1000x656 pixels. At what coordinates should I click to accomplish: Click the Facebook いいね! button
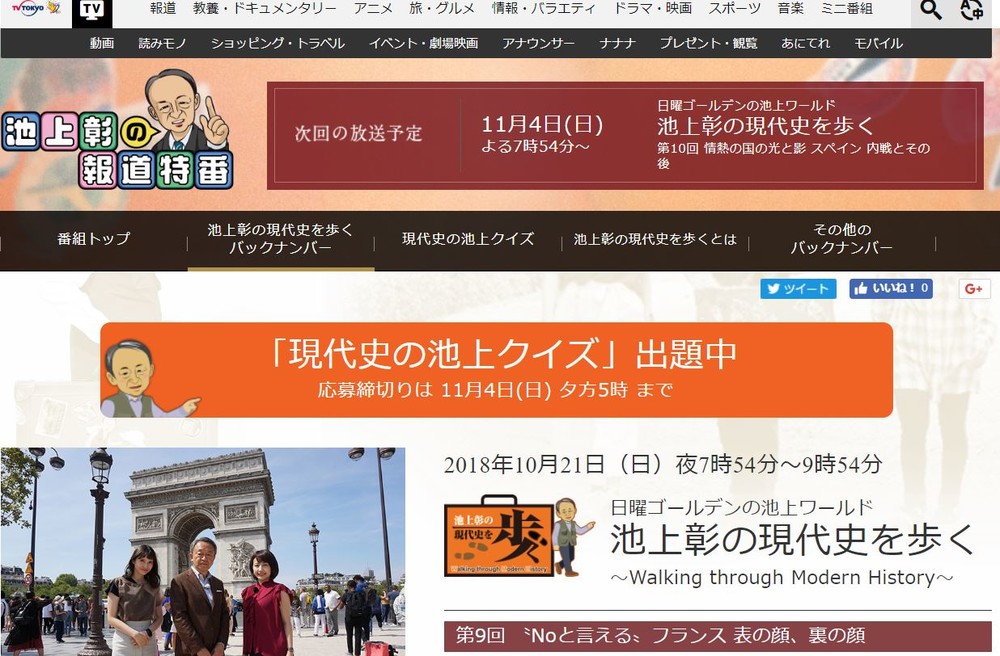pos(891,289)
